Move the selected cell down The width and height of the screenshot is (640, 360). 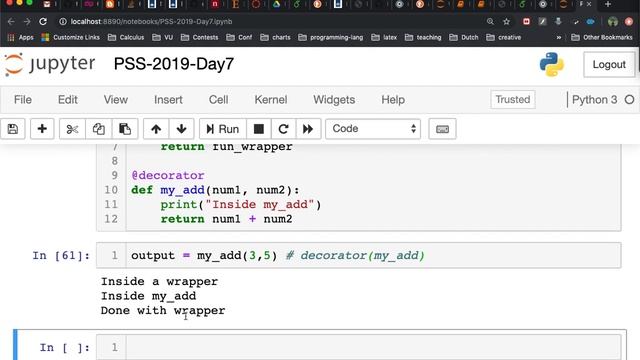[181, 129]
